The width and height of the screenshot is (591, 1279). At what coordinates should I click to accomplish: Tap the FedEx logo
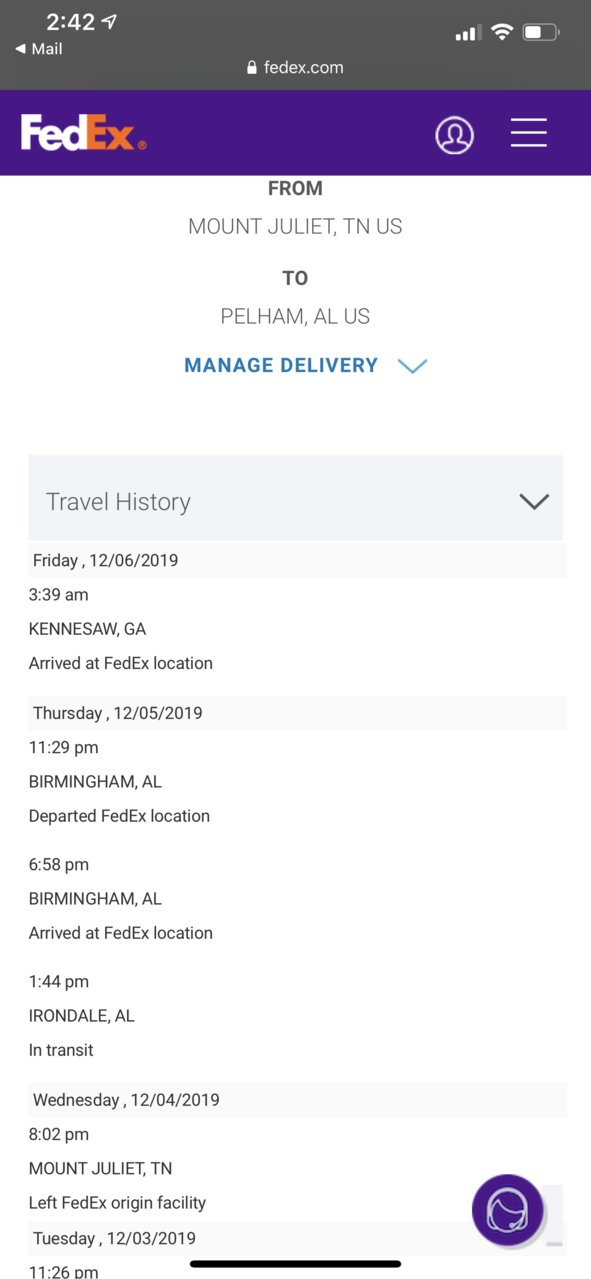click(84, 133)
